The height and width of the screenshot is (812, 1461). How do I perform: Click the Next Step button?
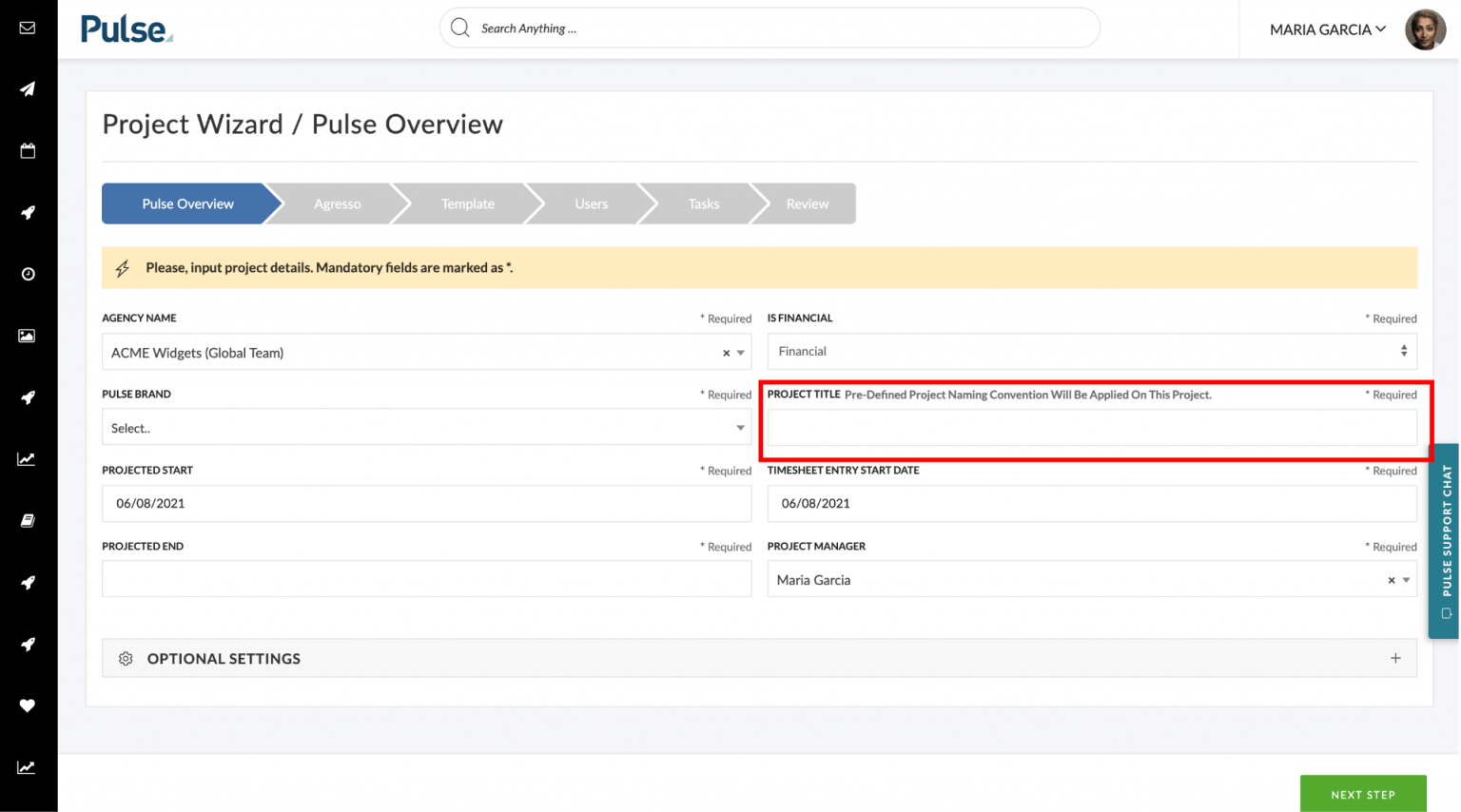[1363, 793]
